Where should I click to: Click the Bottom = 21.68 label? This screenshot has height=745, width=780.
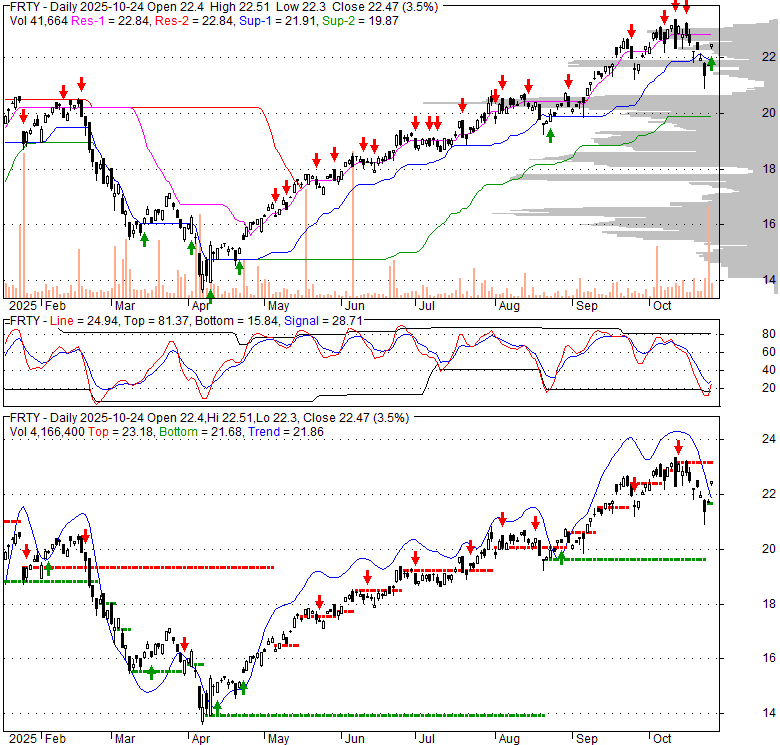pyautogui.click(x=200, y=432)
